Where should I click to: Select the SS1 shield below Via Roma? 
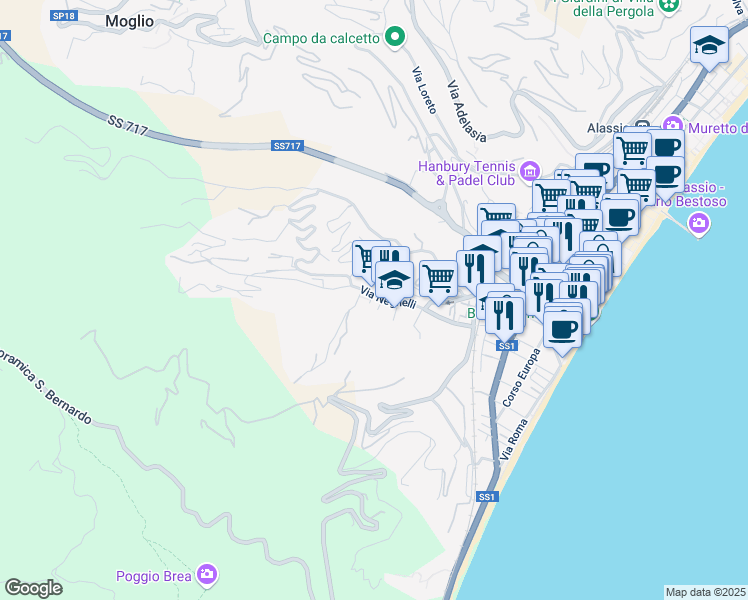(487, 497)
